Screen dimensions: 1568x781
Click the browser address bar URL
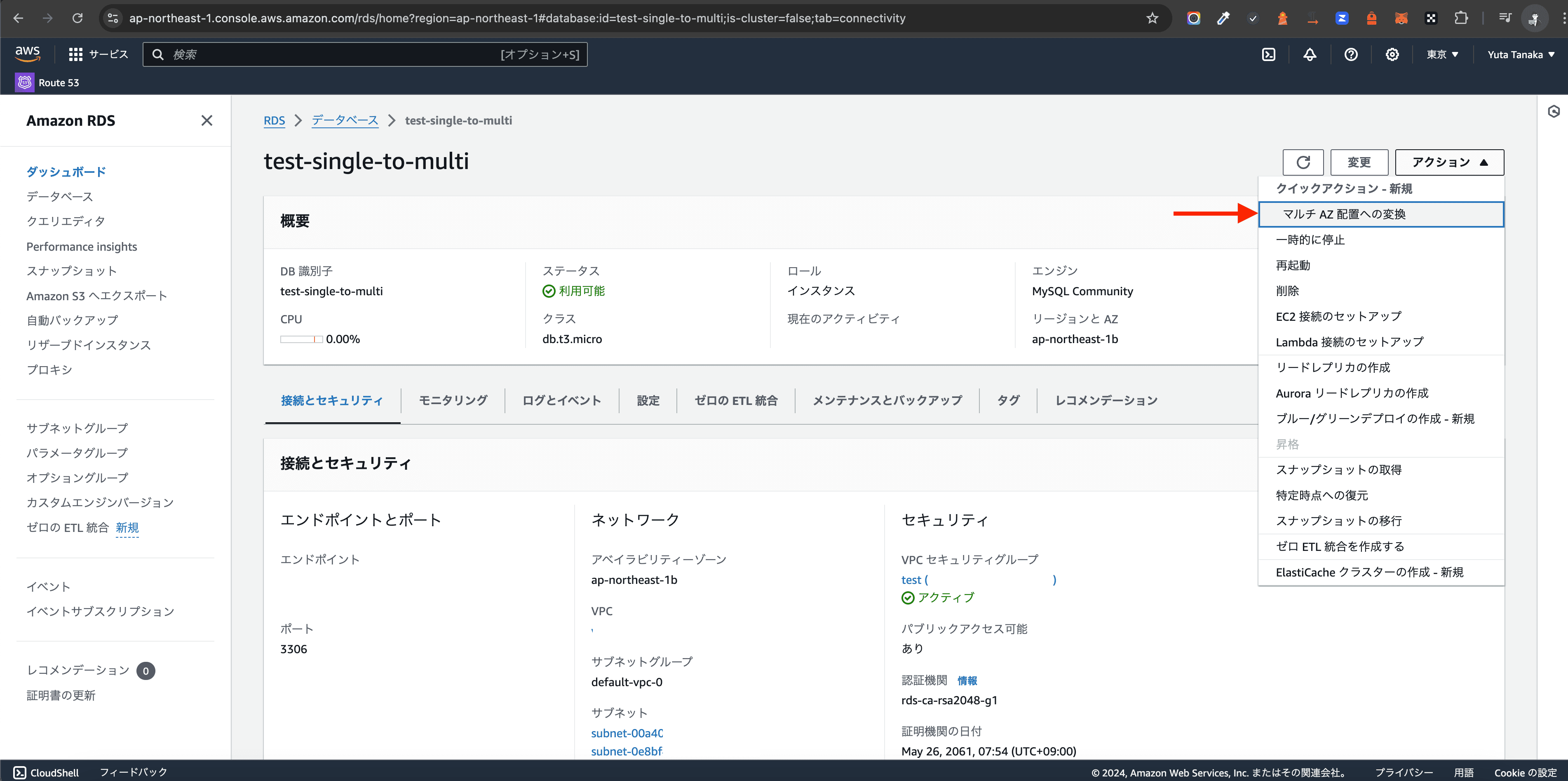(517, 18)
